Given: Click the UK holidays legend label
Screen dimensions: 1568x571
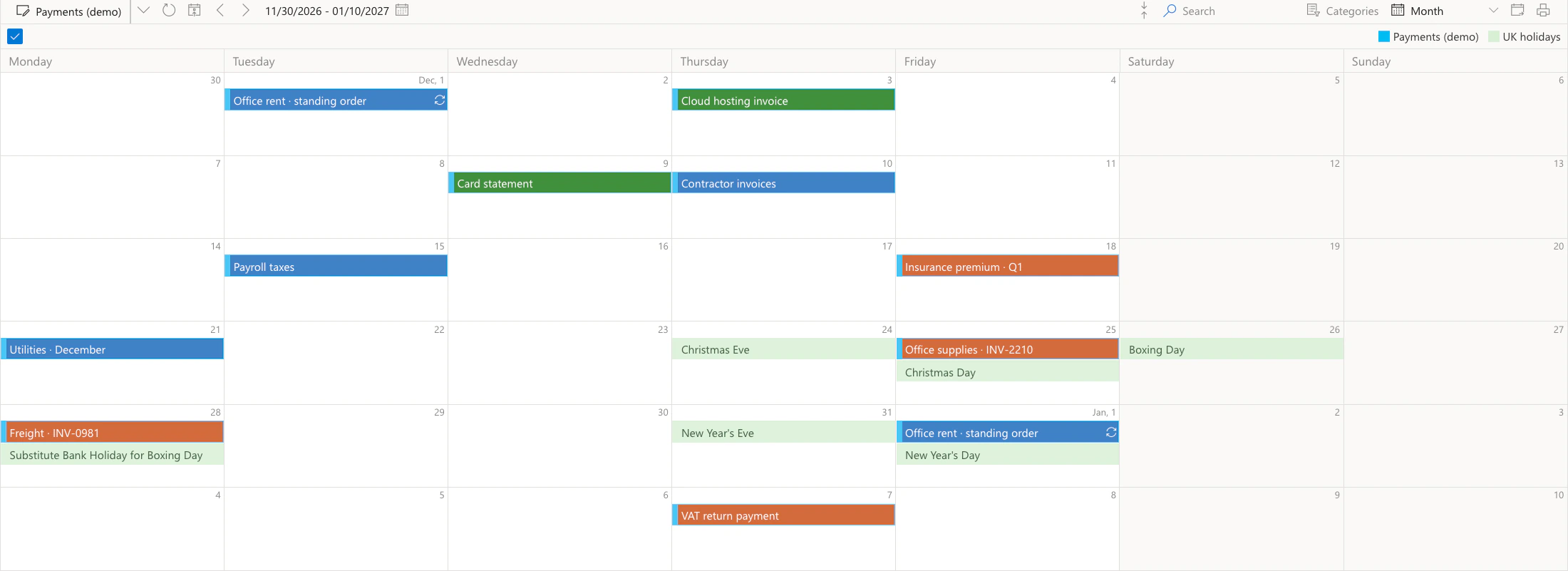Looking at the screenshot, I should point(1531,36).
